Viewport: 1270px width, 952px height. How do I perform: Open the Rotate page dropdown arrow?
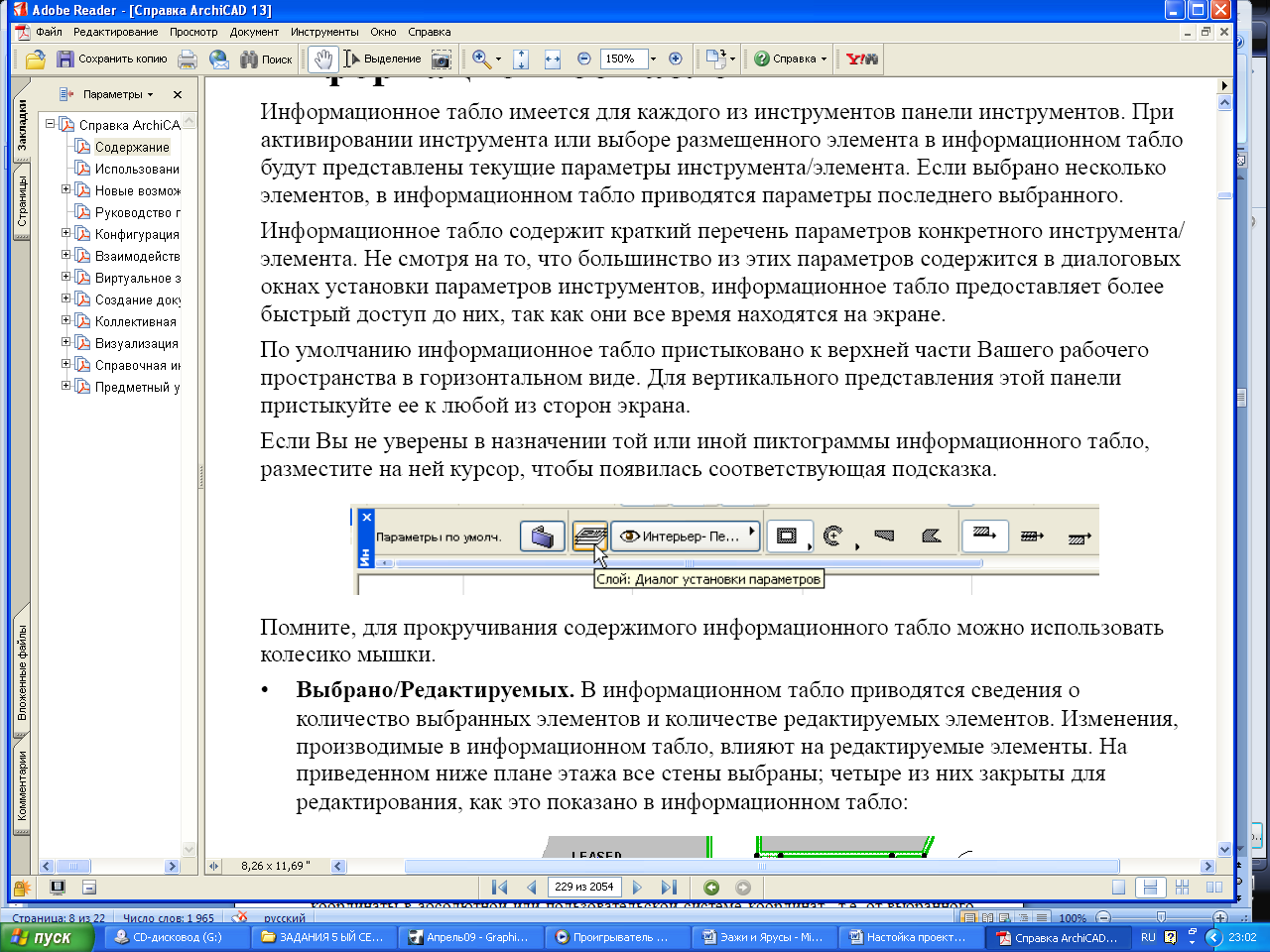point(732,59)
